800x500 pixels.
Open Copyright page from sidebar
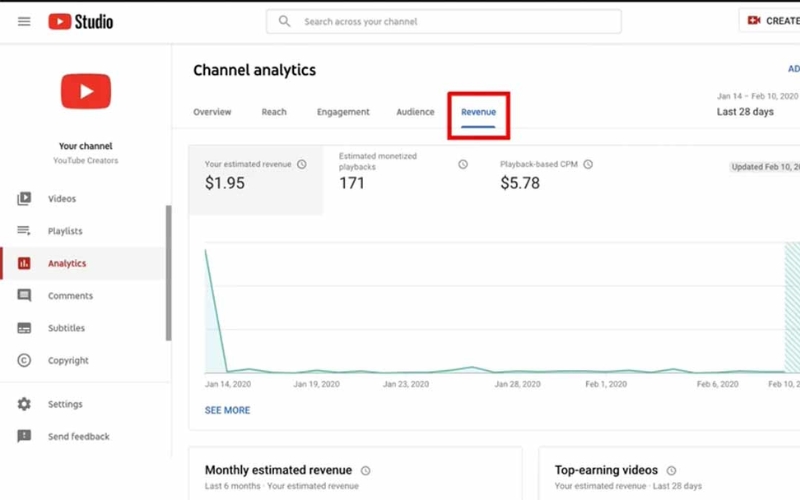coord(68,360)
